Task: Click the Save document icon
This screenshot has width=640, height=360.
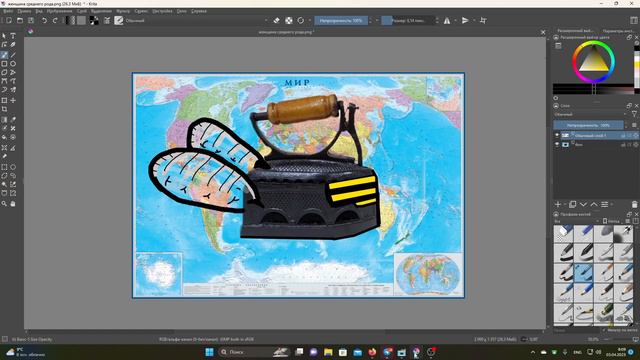Action: [x=31, y=20]
